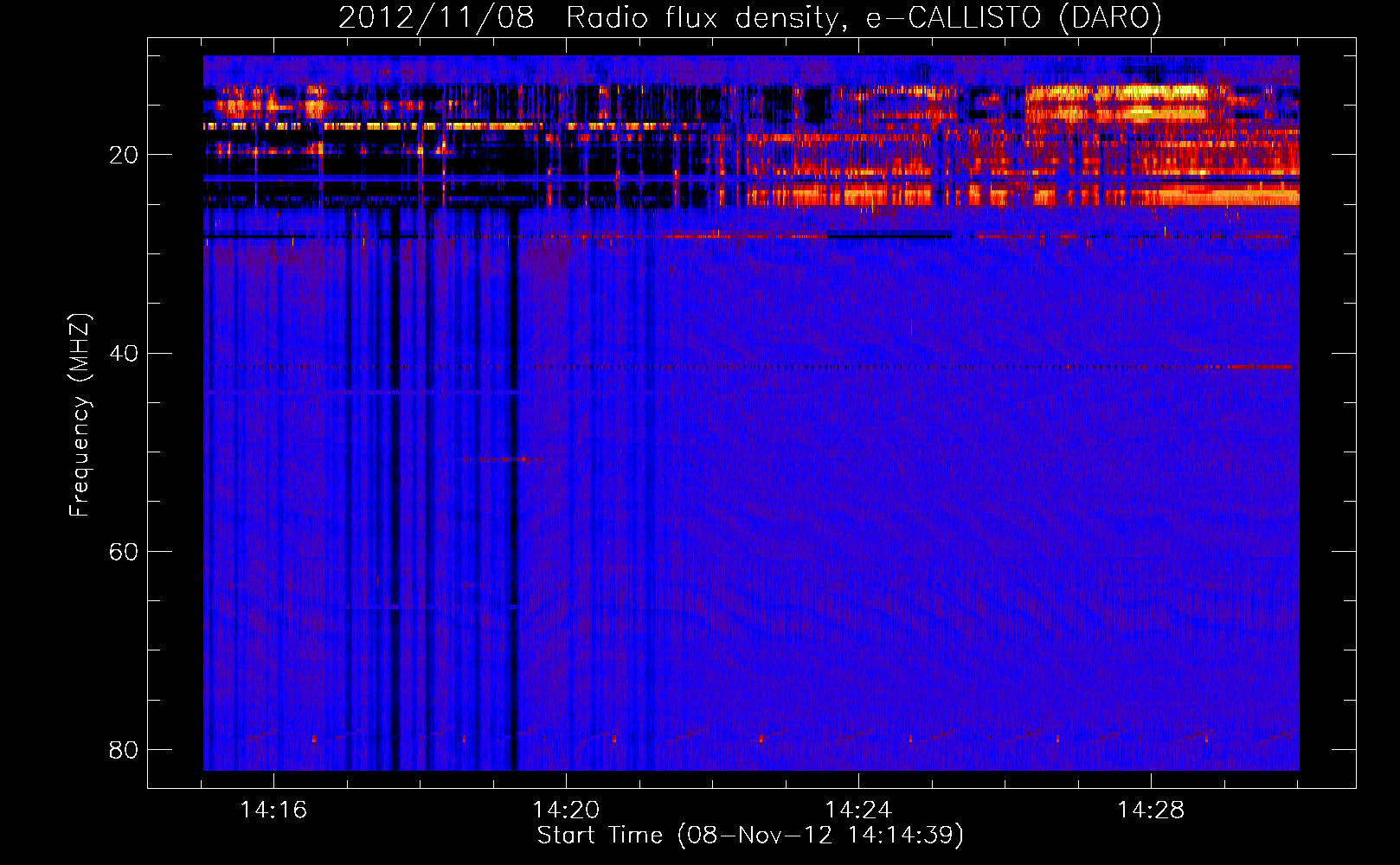The width and height of the screenshot is (1400, 865).
Task: Click the 'Frequency (MHZ)' axis label
Action: coord(79,416)
